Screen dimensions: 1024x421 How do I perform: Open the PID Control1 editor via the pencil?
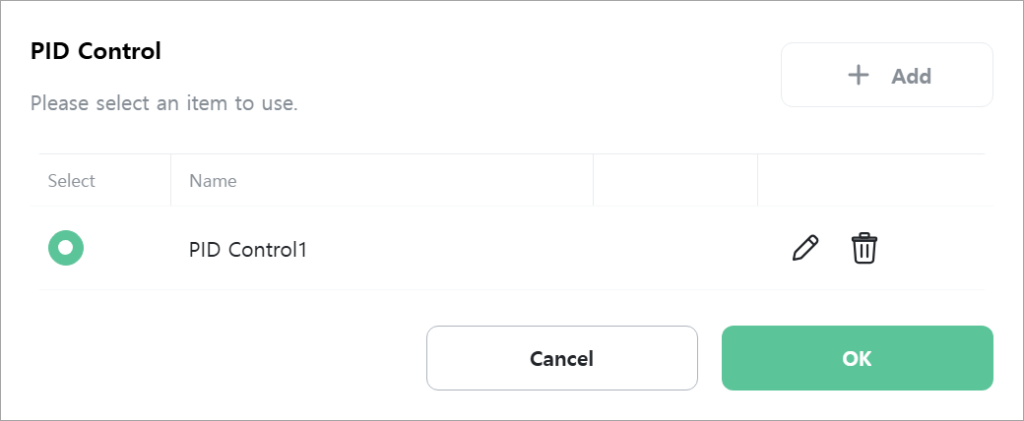805,249
